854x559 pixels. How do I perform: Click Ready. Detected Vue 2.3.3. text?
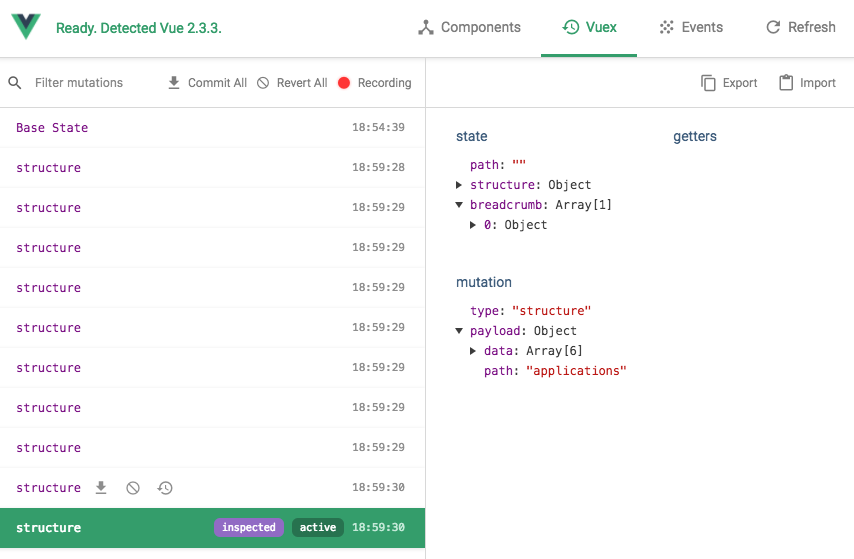pos(139,28)
